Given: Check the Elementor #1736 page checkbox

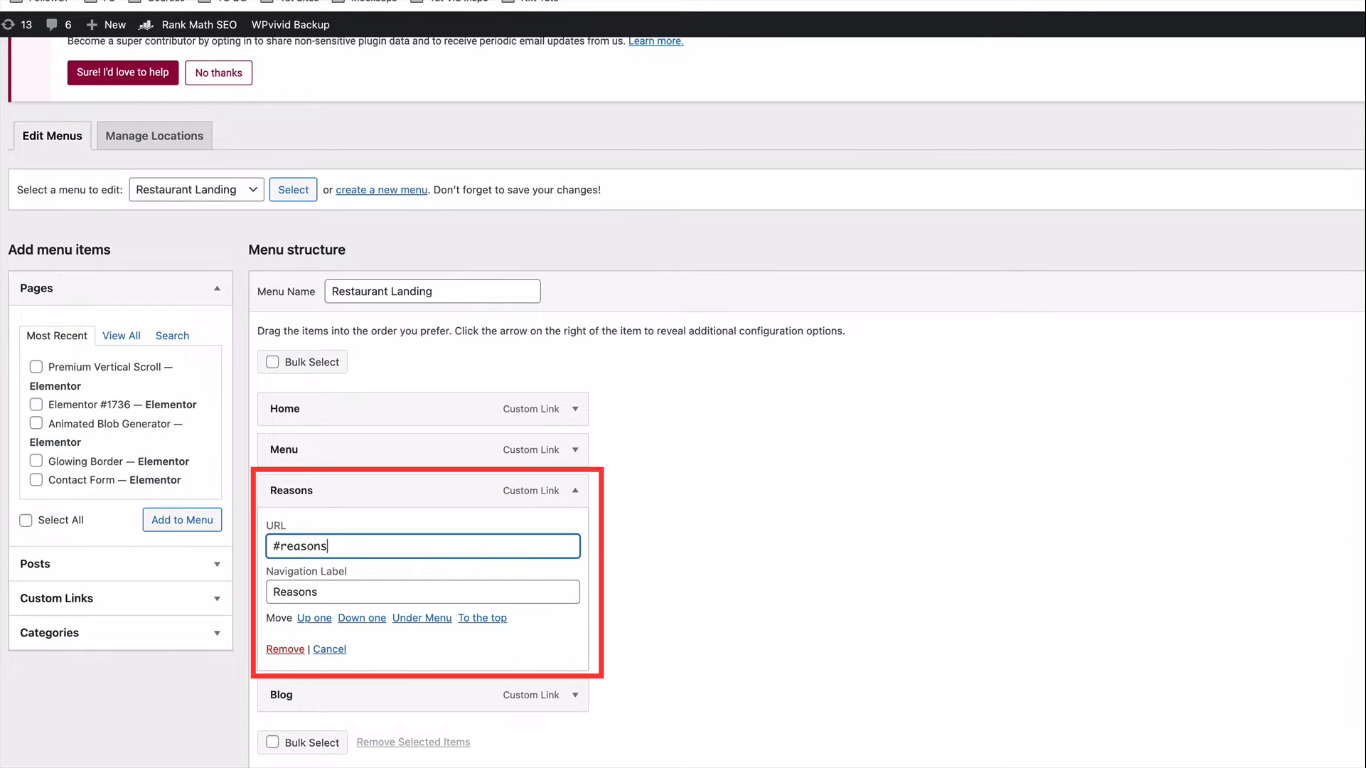Looking at the screenshot, I should [x=36, y=404].
